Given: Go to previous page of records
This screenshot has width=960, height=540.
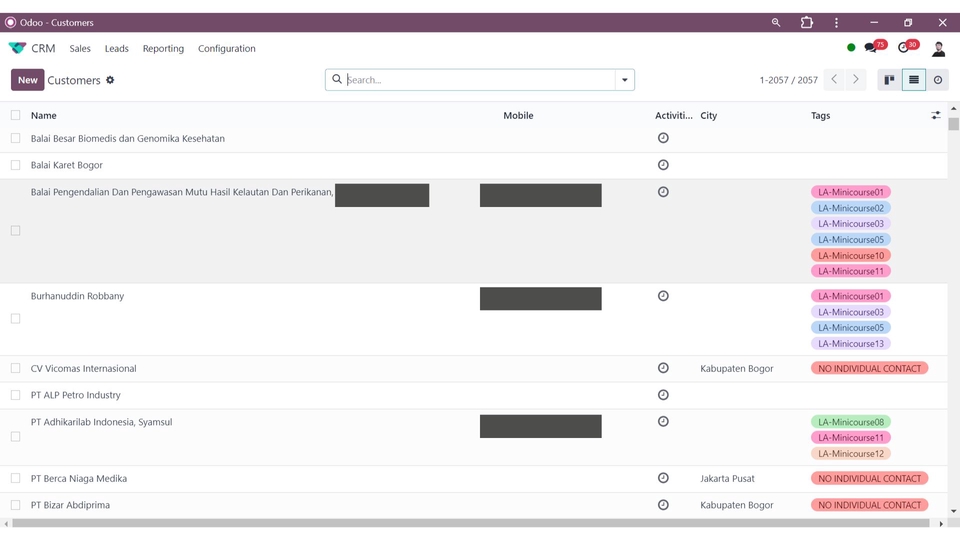Looking at the screenshot, I should 834,80.
